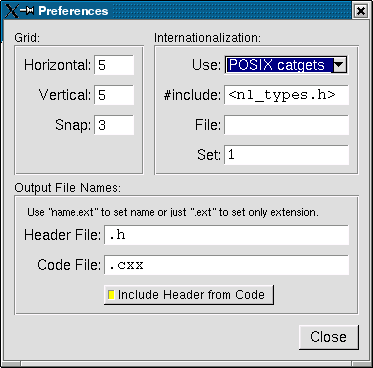The width and height of the screenshot is (373, 368).
Task: Click the Set input field
Action: point(286,155)
